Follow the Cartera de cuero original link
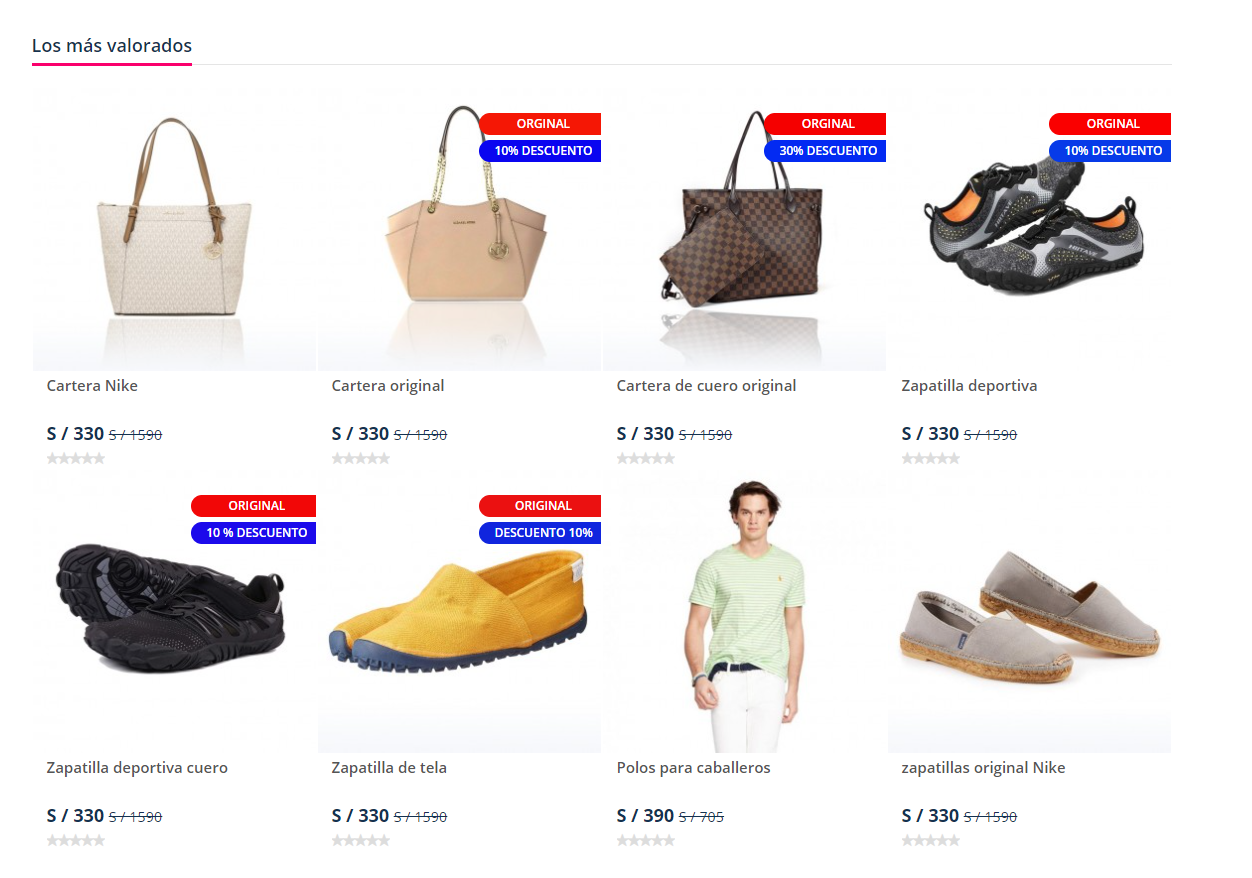The height and width of the screenshot is (878, 1252). tap(707, 386)
